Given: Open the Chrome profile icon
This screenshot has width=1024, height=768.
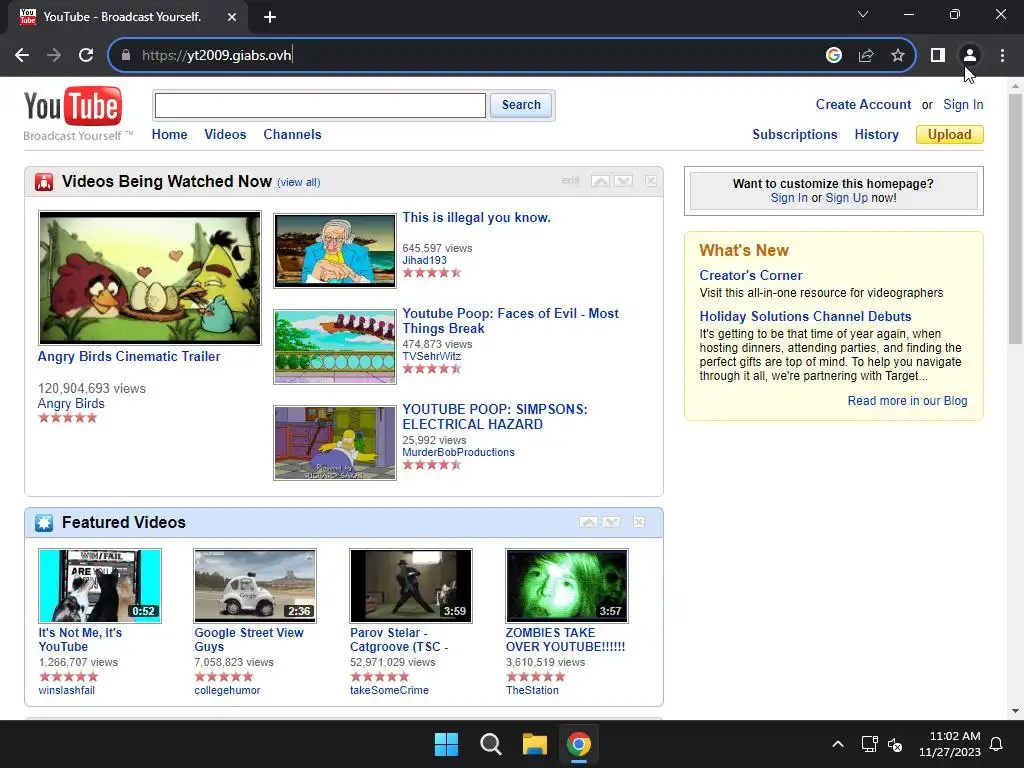Looking at the screenshot, I should click(970, 56).
